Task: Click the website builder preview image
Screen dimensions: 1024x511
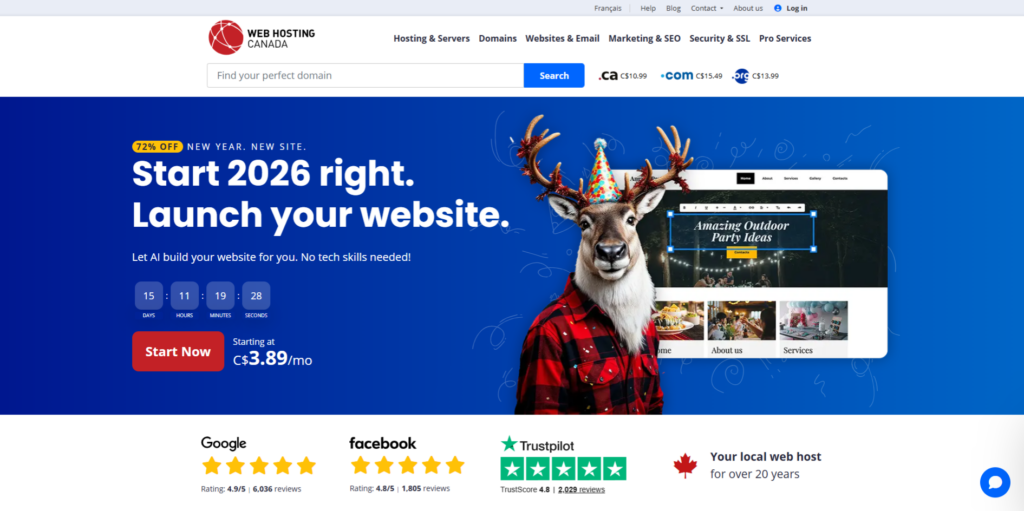Action: pyautogui.click(x=758, y=264)
